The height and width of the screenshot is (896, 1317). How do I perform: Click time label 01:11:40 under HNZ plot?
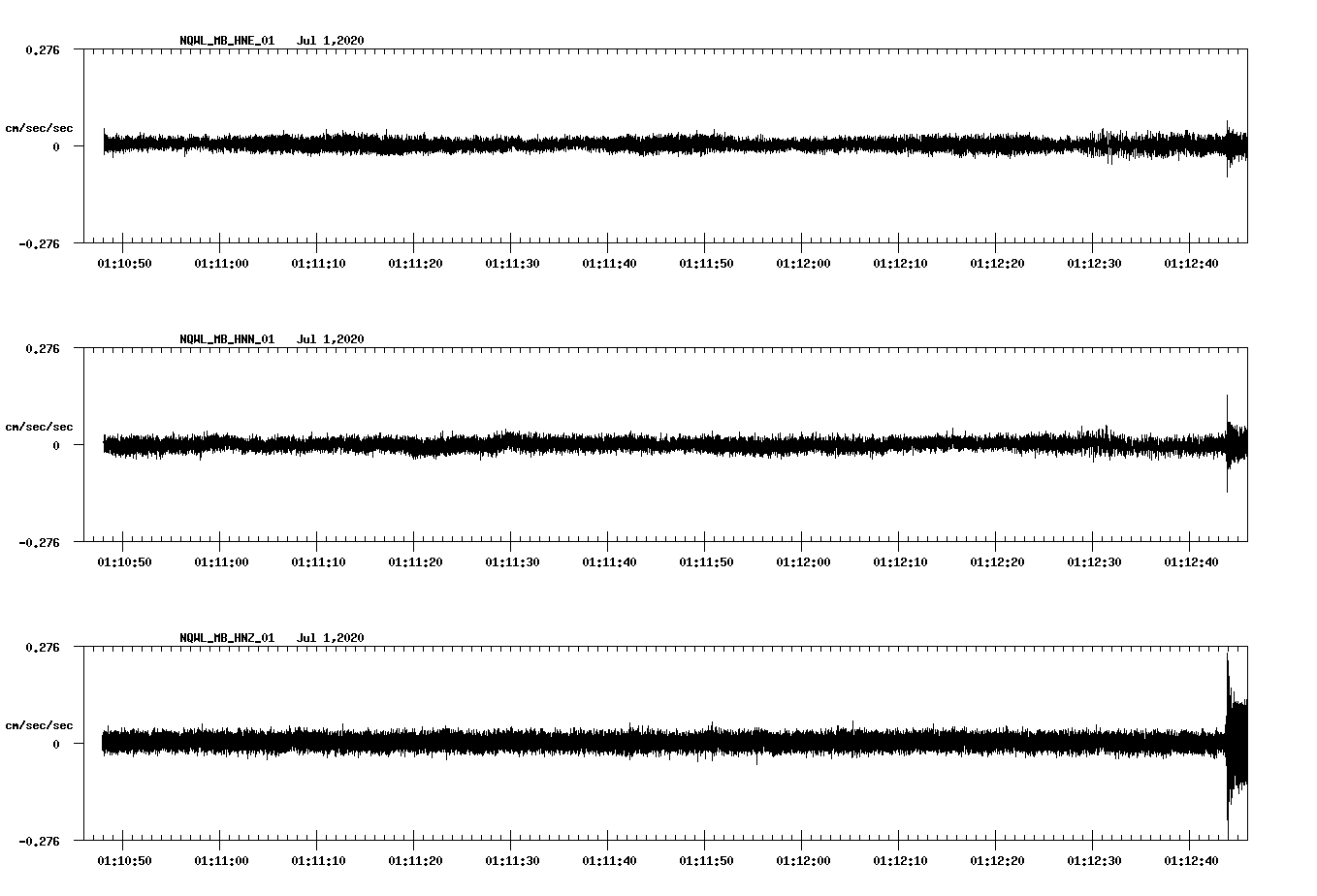pyautogui.click(x=609, y=861)
